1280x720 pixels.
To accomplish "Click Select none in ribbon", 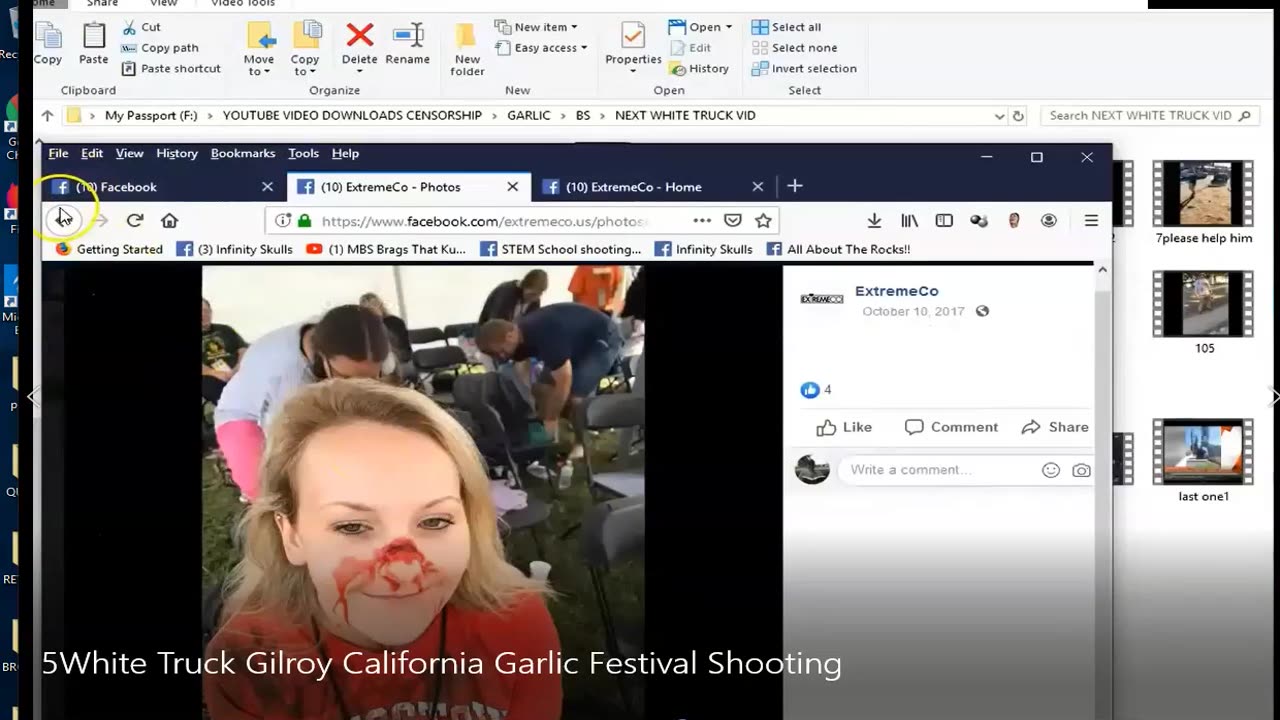I will tap(794, 48).
